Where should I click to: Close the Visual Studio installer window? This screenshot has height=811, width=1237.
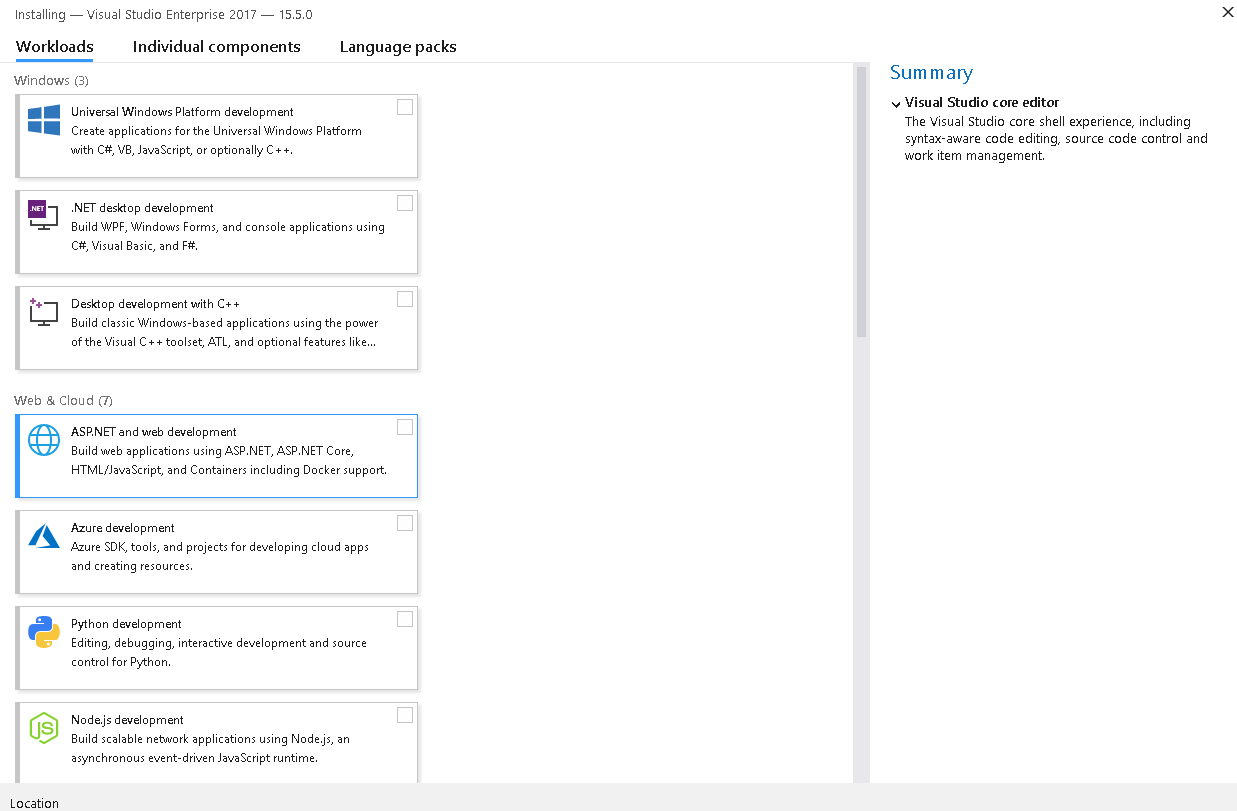click(x=1227, y=12)
